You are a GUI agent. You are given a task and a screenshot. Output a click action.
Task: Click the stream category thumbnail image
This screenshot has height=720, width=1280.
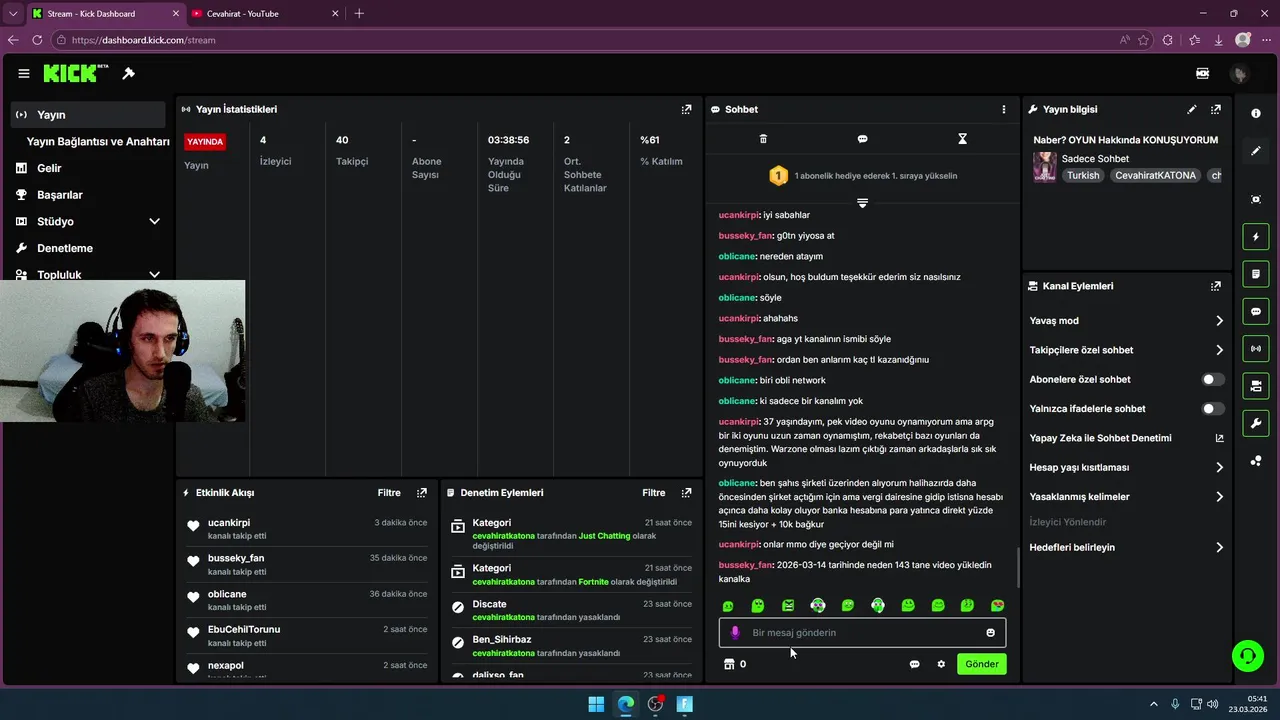point(1045,167)
